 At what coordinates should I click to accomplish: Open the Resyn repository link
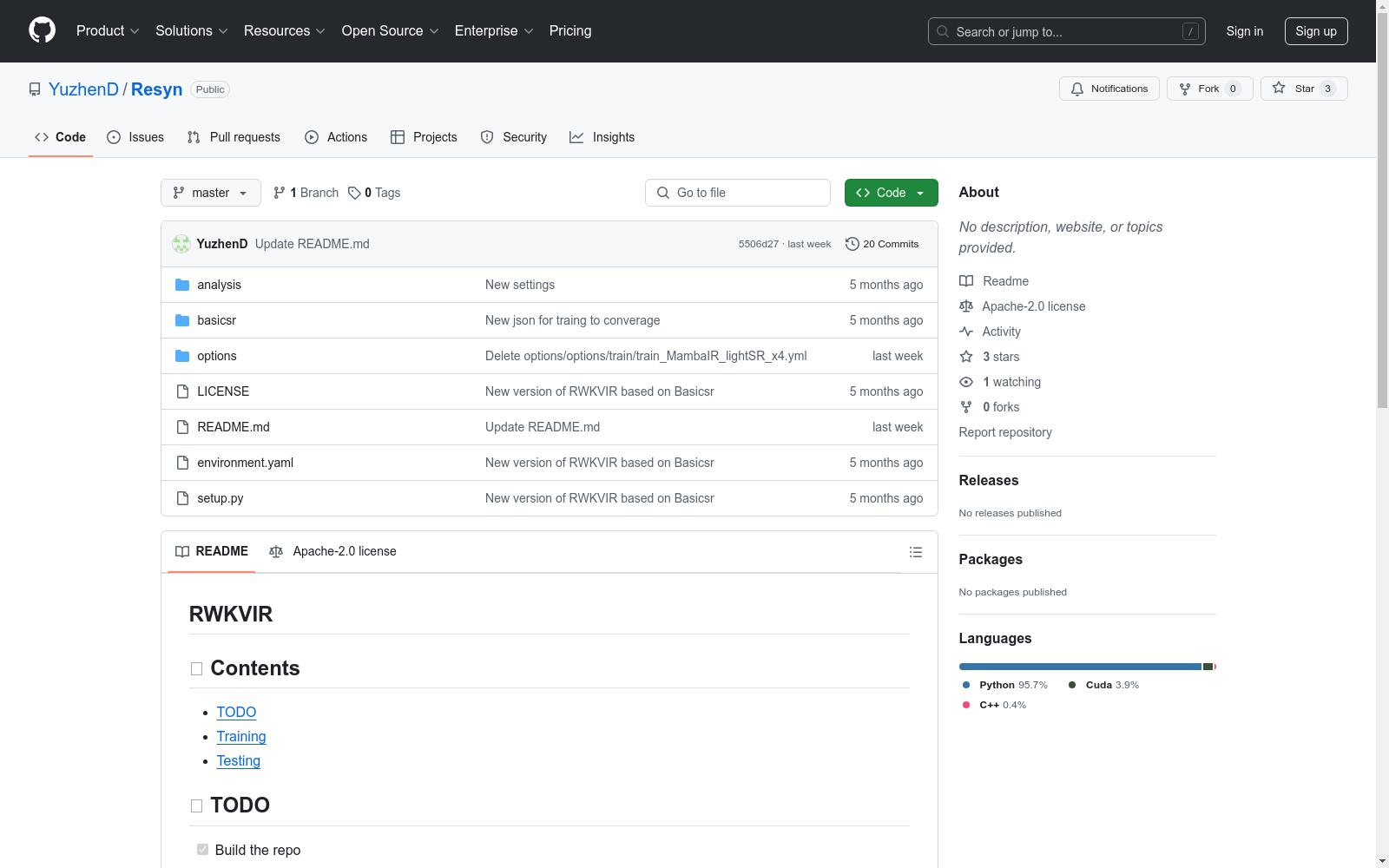click(157, 89)
